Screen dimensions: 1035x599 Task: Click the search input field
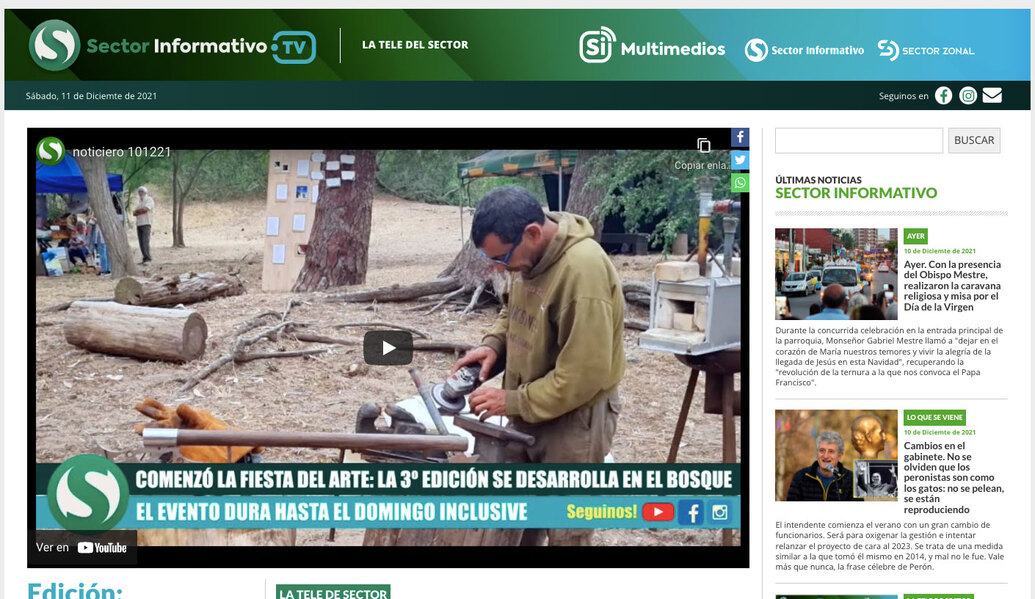click(858, 140)
